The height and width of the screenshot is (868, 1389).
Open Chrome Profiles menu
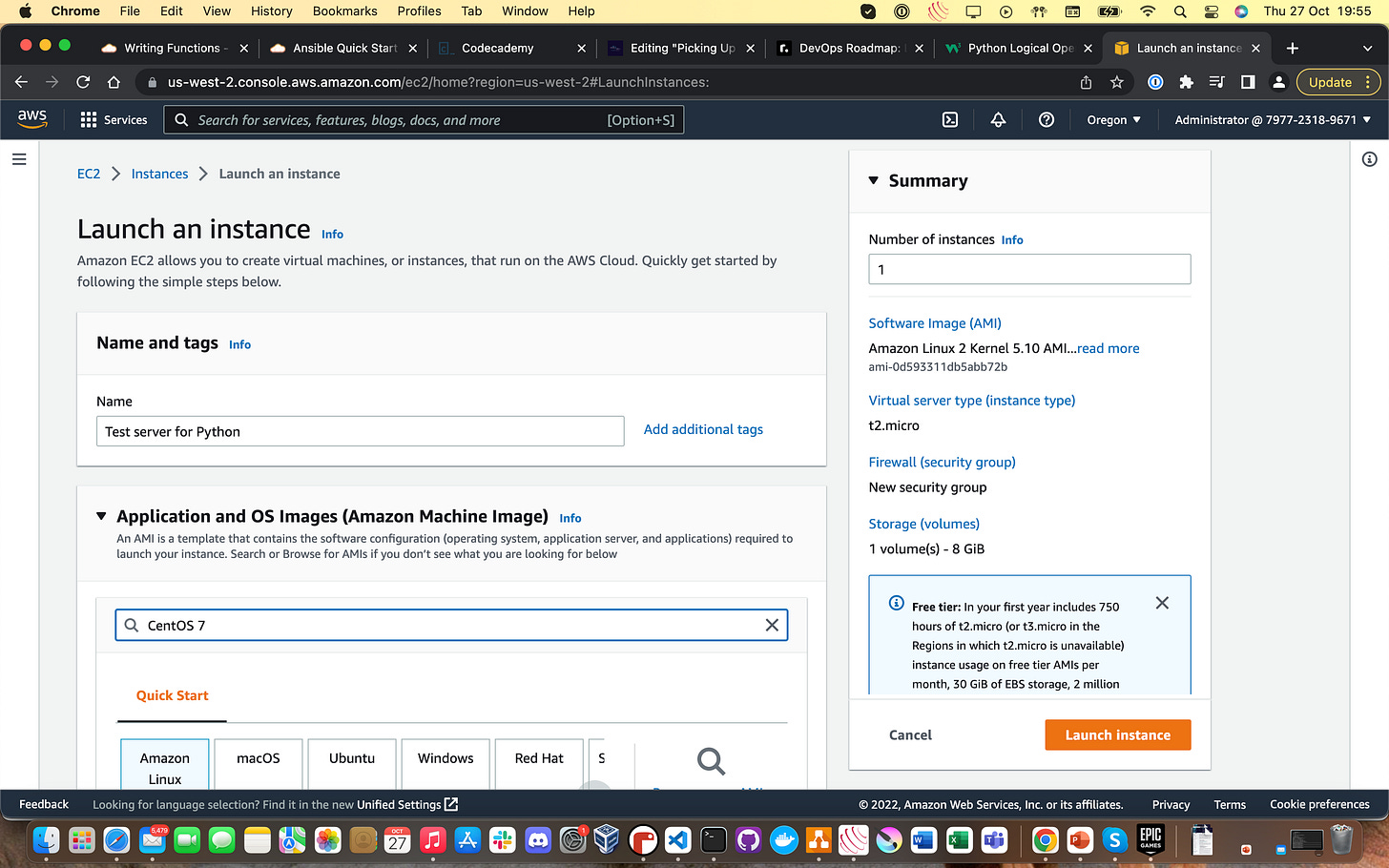pyautogui.click(x=419, y=11)
